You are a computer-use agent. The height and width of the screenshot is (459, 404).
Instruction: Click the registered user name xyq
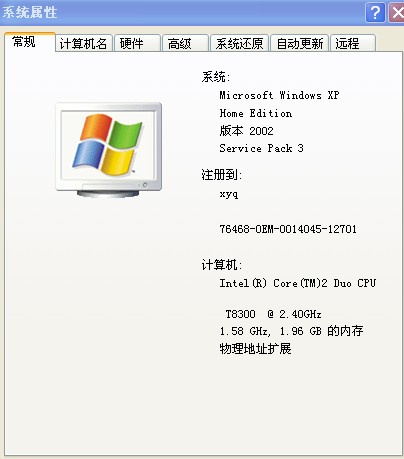(229, 194)
